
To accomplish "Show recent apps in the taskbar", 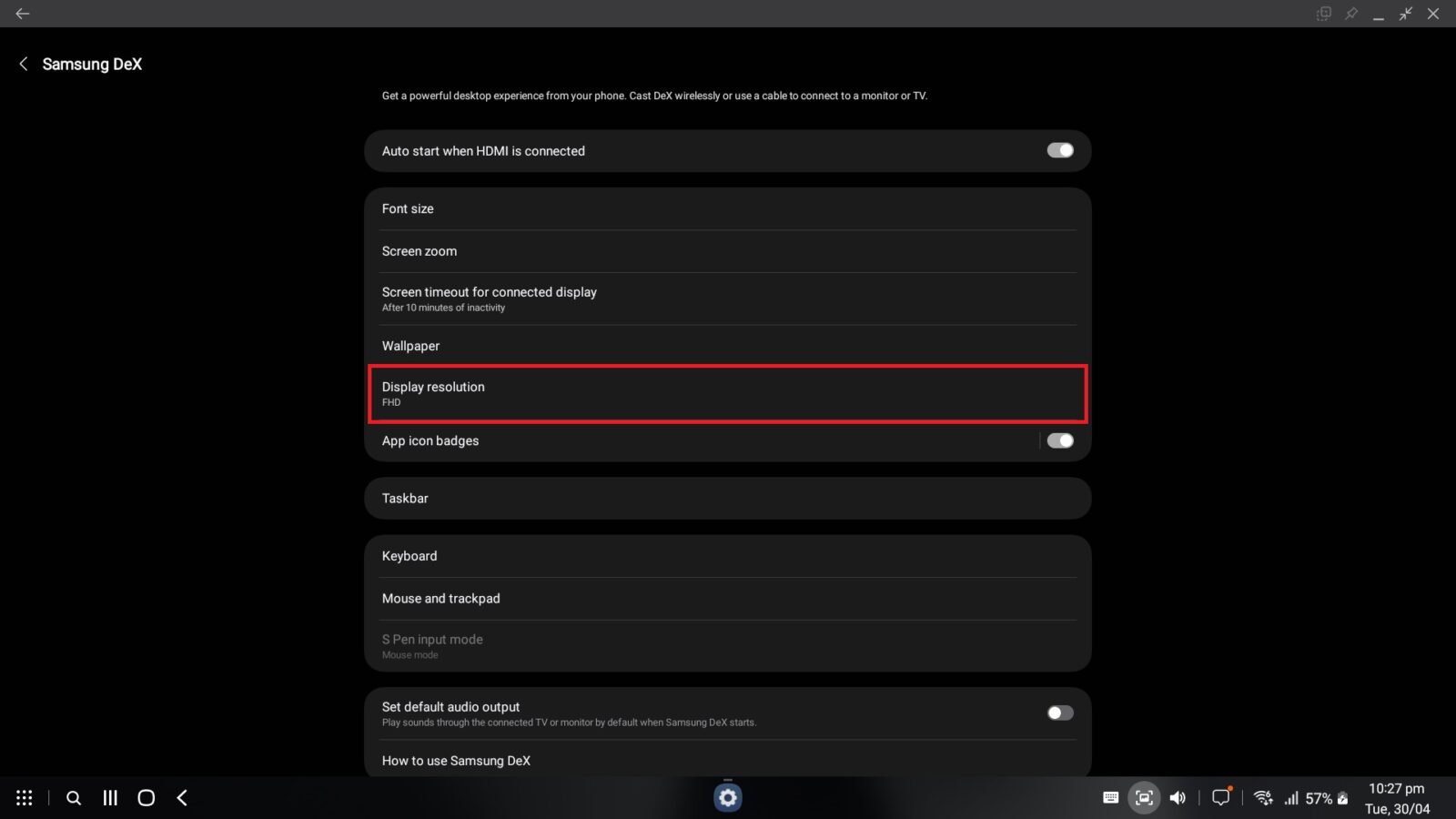I will click(x=110, y=797).
